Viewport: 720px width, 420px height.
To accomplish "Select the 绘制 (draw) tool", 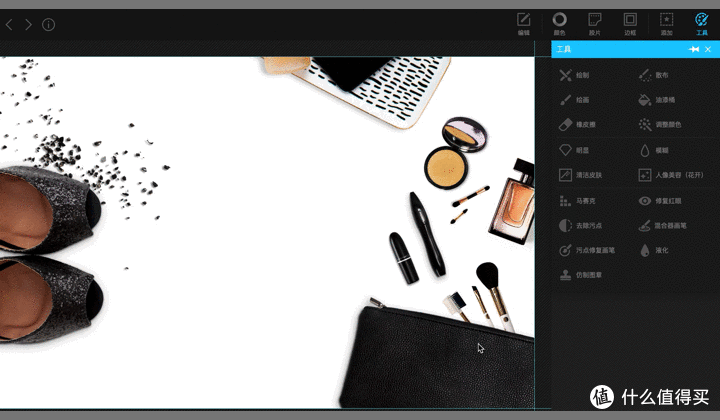I will tap(574, 75).
